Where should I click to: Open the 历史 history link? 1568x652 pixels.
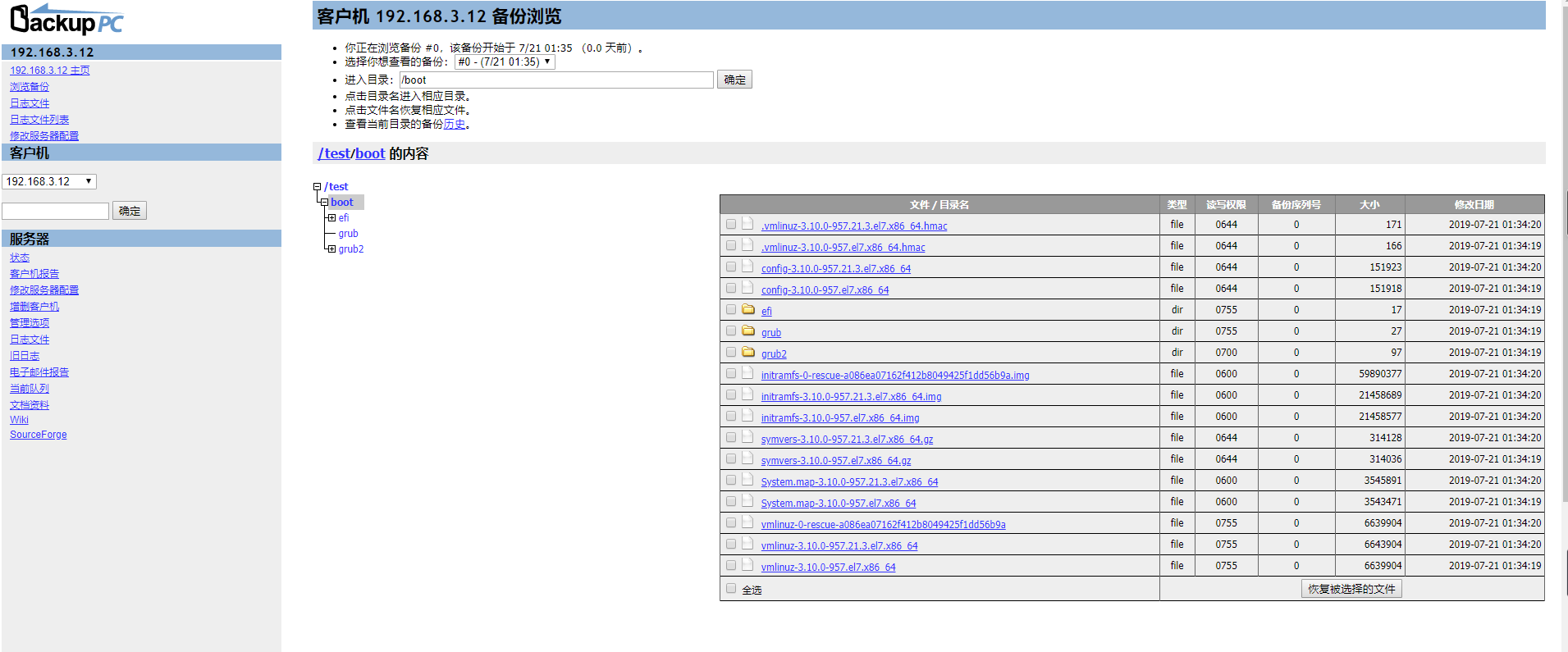pyautogui.click(x=455, y=125)
